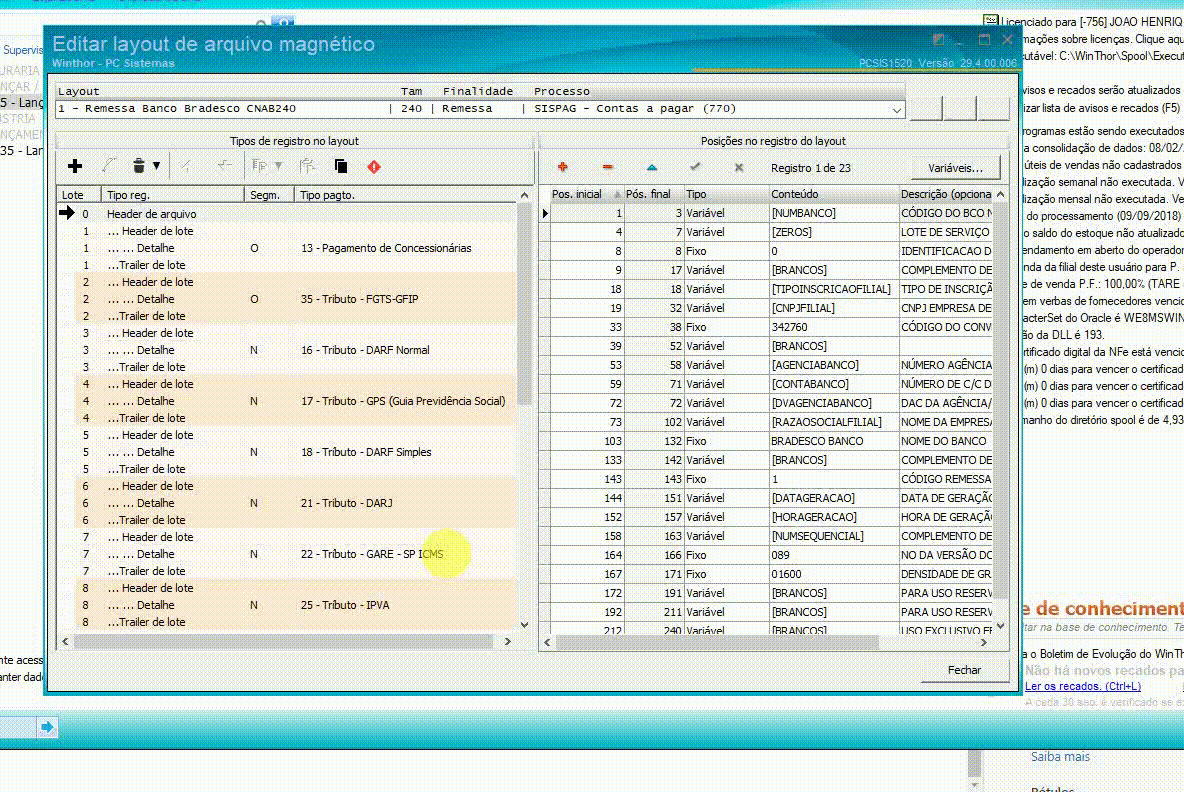The height and width of the screenshot is (792, 1184).
Task: Click Trailer de lote row of lote 8
Action: pos(287,622)
